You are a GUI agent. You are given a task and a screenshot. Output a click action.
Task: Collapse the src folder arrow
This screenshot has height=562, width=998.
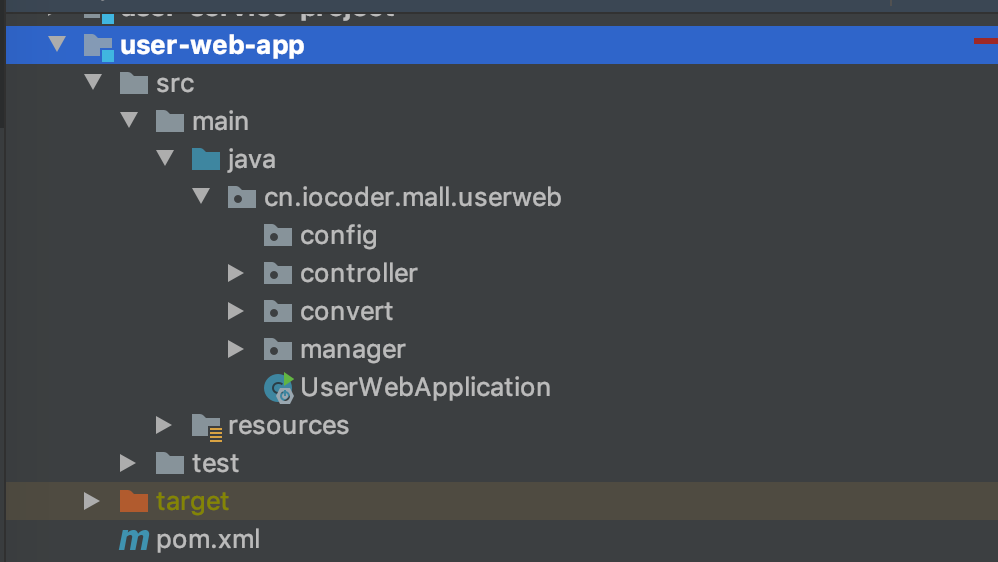tap(92, 83)
